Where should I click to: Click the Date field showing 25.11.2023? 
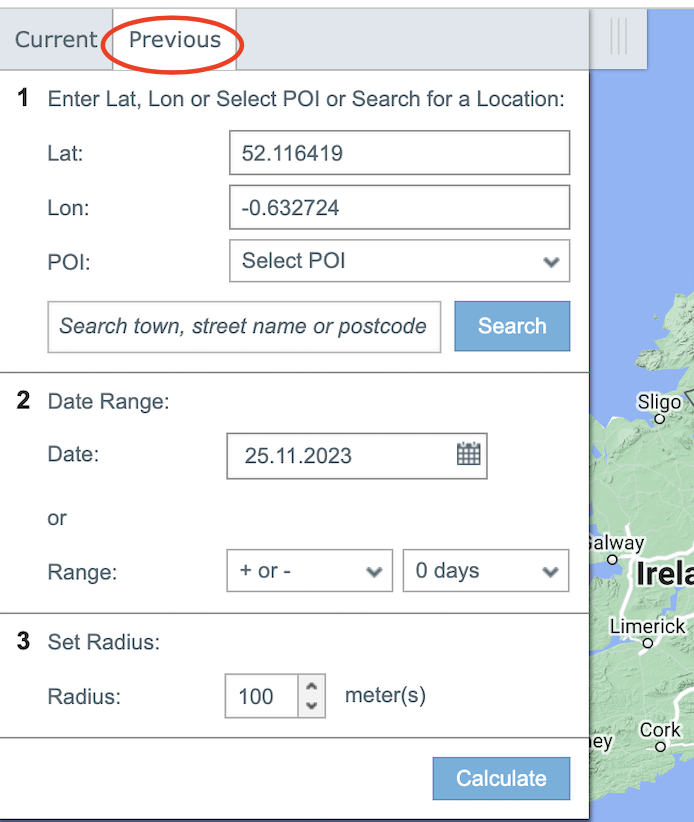340,456
